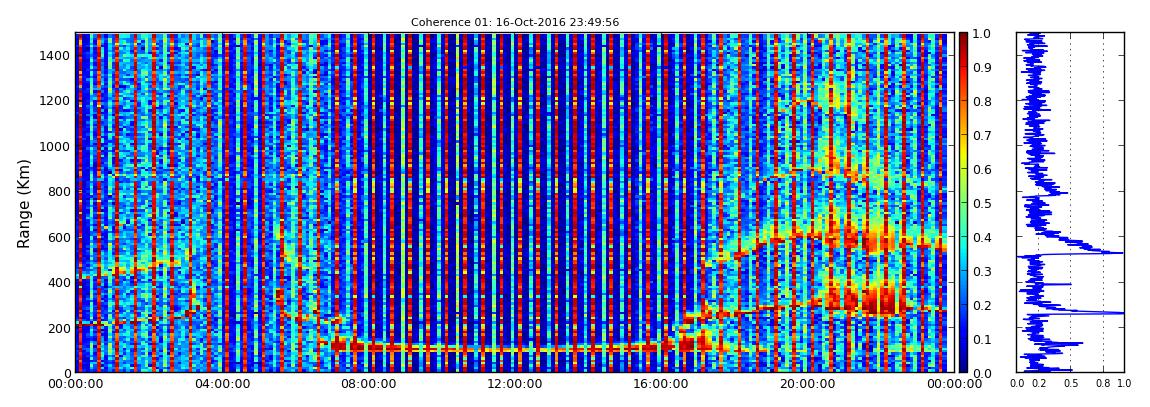The height and width of the screenshot is (407, 1150).
Task: Click the profile plot x-axis label 0.8
Action: click(1103, 384)
